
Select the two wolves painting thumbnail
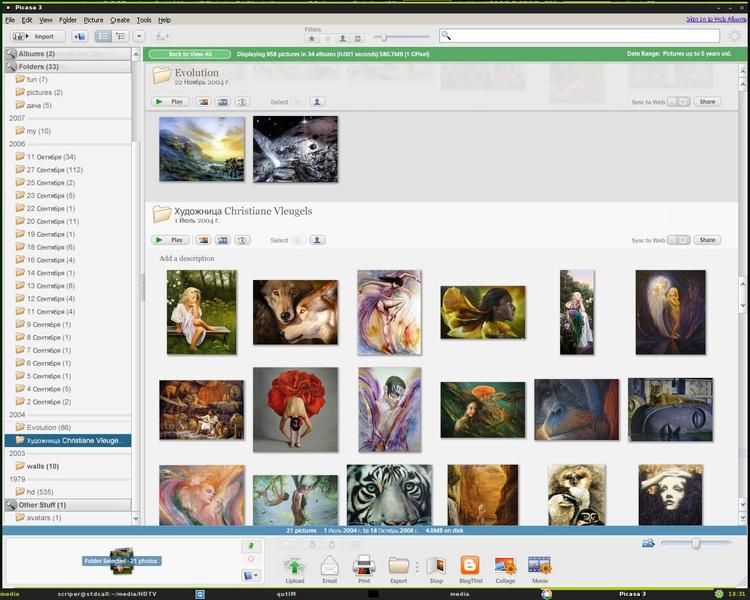pyautogui.click(x=295, y=312)
